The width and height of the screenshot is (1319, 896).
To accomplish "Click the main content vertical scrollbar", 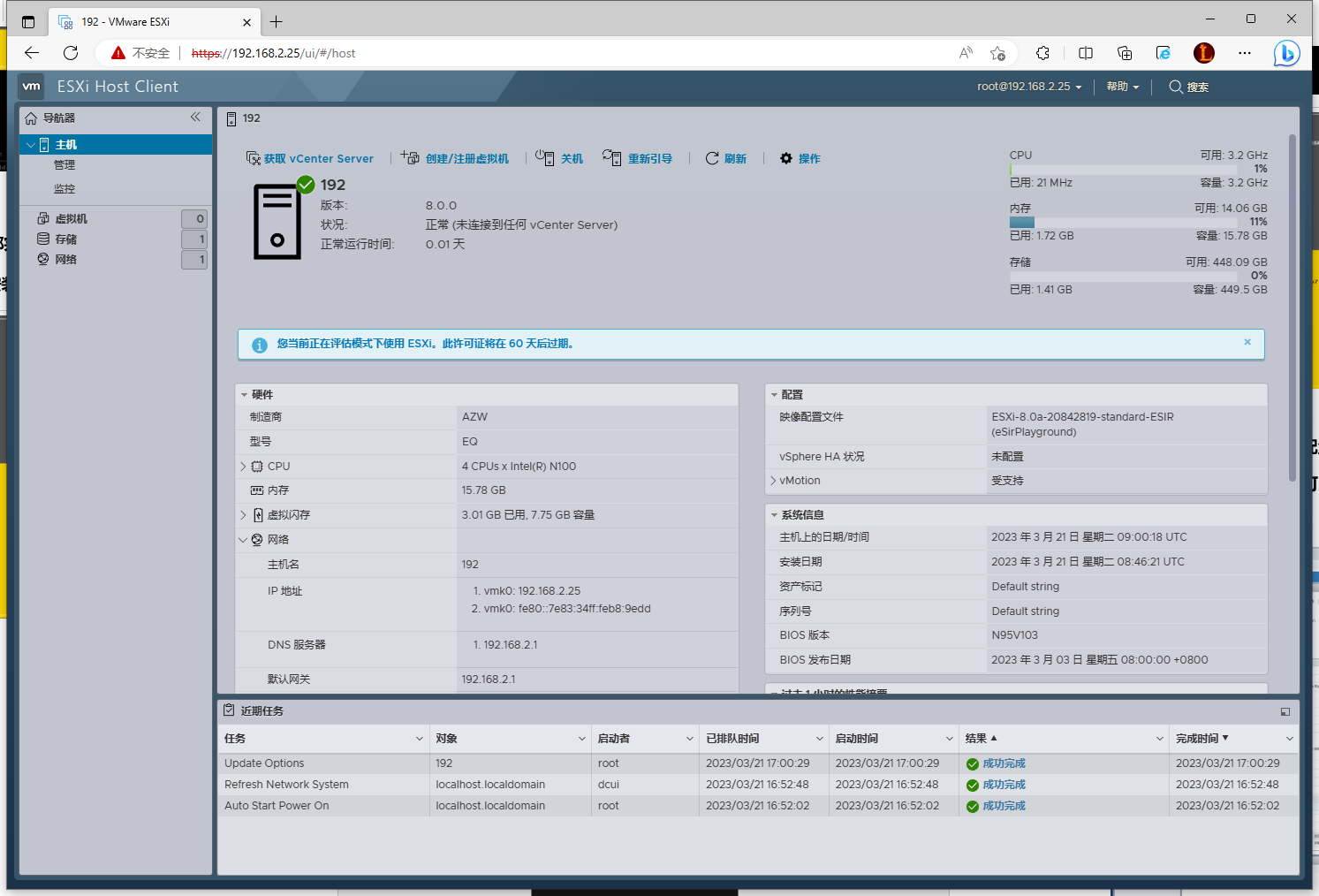I will (x=1292, y=308).
